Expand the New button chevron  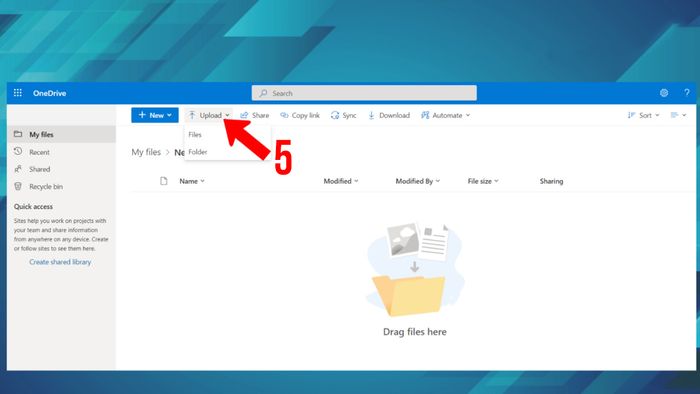pyautogui.click(x=169, y=116)
